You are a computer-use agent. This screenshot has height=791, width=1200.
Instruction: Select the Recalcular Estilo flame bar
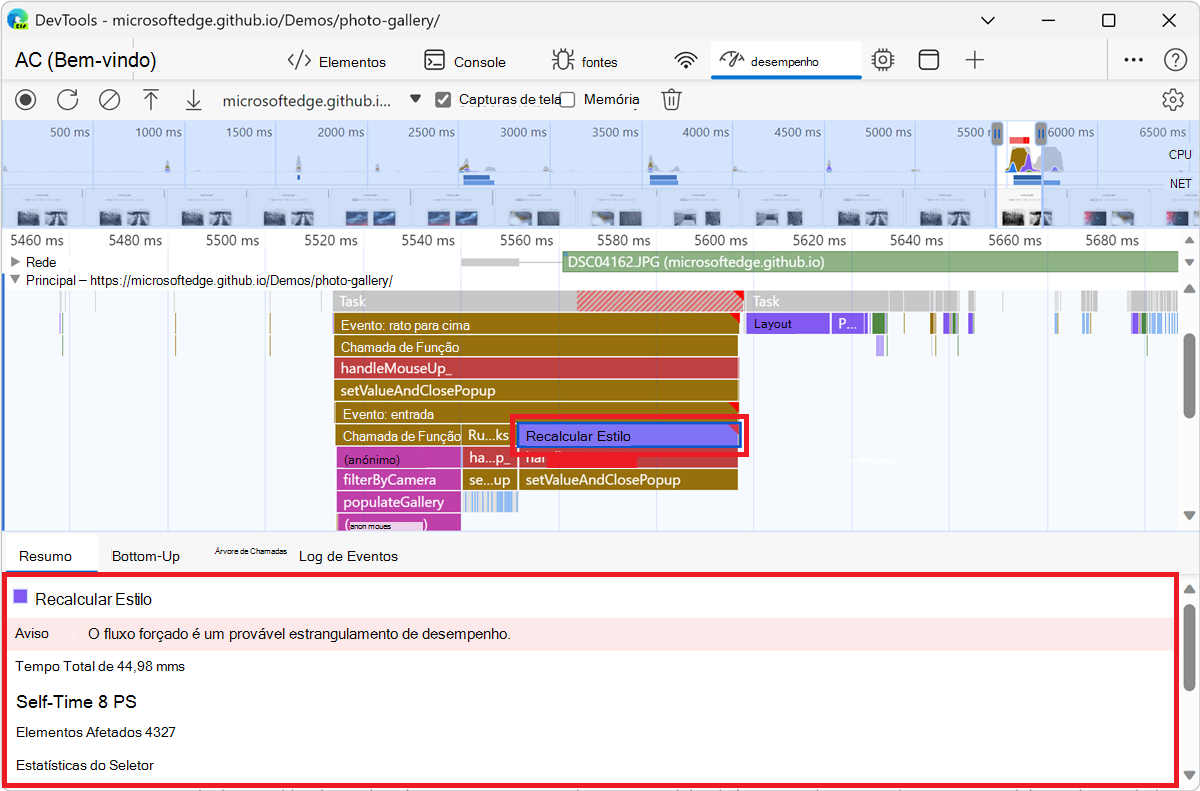628,436
